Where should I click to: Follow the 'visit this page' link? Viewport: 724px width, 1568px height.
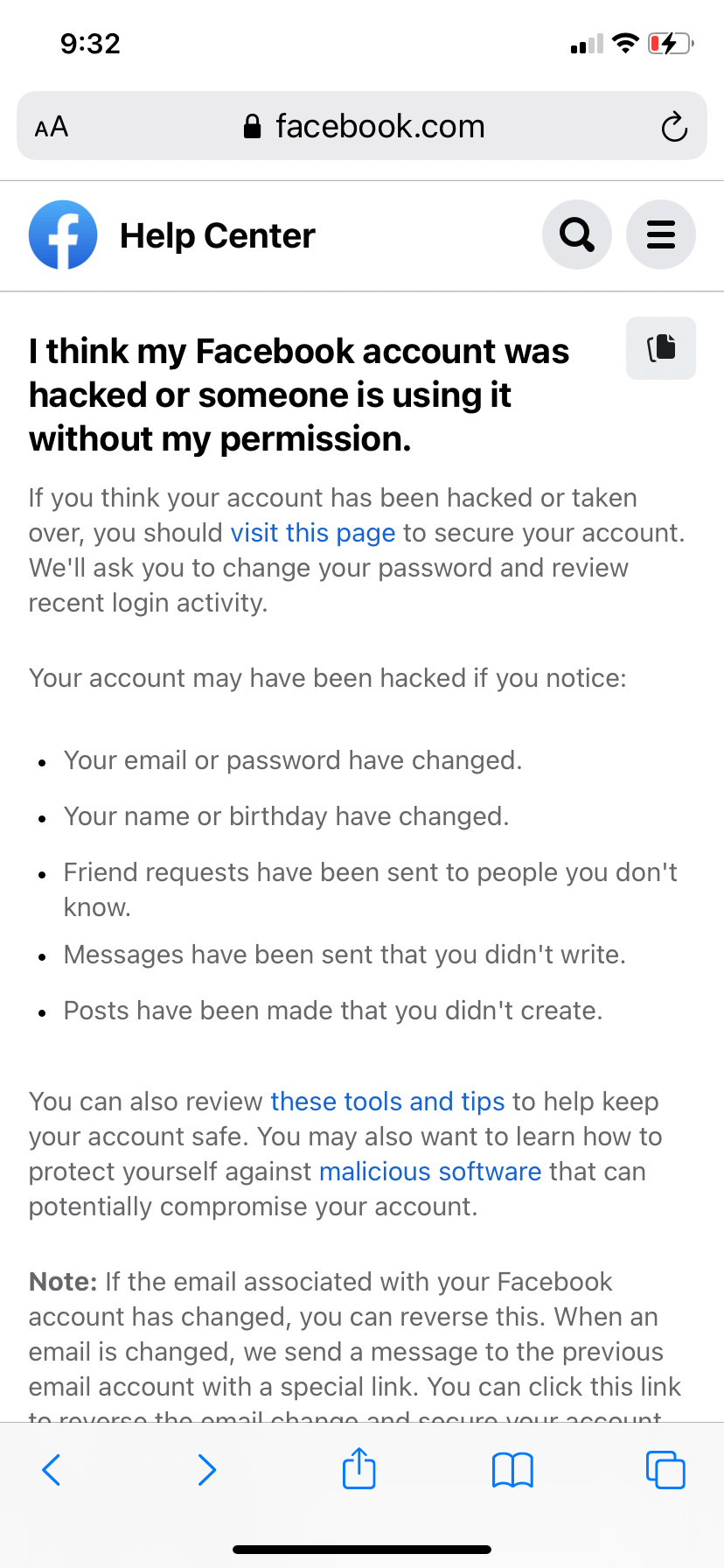pos(313,533)
